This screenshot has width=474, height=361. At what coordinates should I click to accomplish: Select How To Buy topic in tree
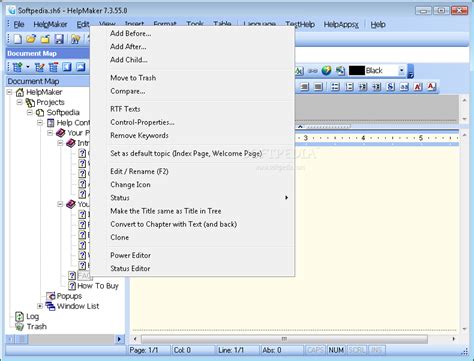pyautogui.click(x=98, y=286)
